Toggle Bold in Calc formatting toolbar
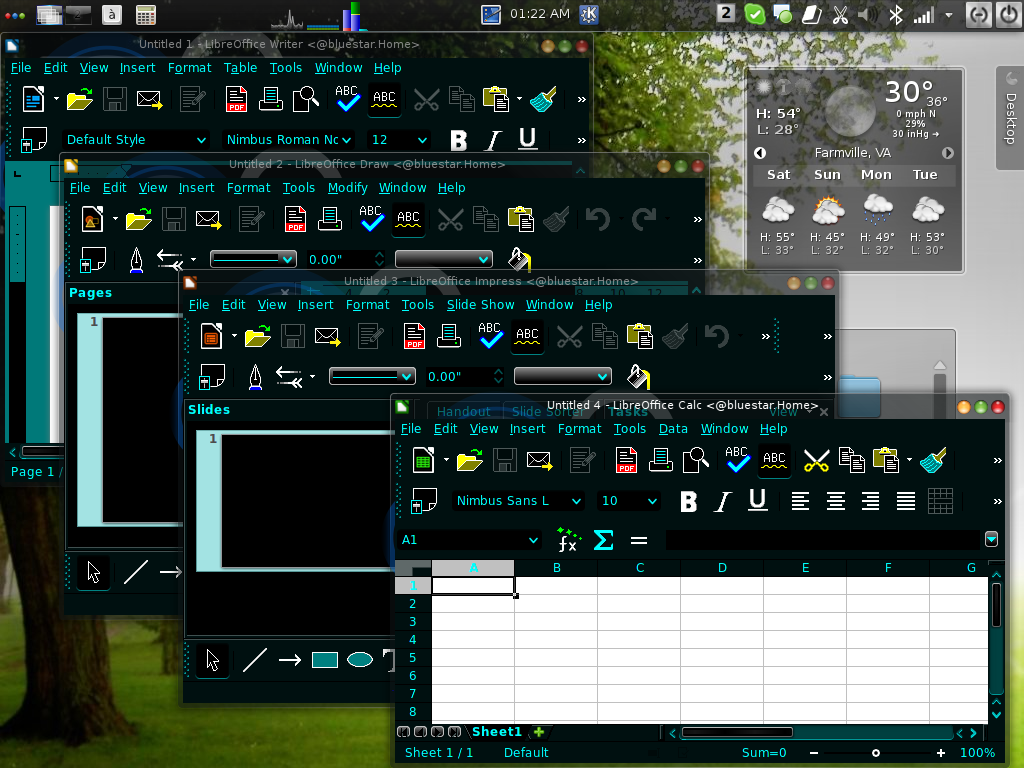The image size is (1024, 768). pyautogui.click(x=688, y=502)
